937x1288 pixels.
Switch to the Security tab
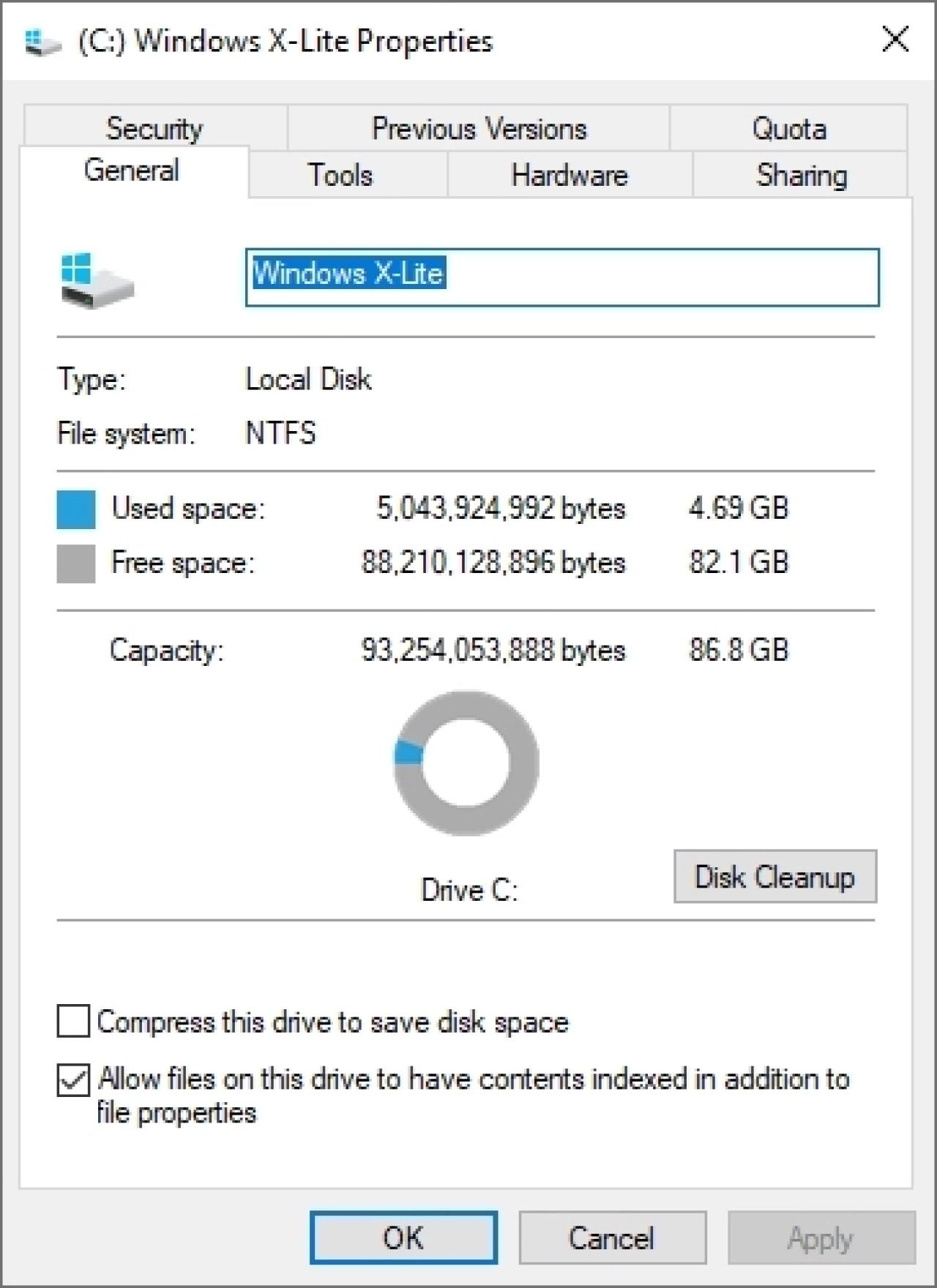tap(154, 127)
